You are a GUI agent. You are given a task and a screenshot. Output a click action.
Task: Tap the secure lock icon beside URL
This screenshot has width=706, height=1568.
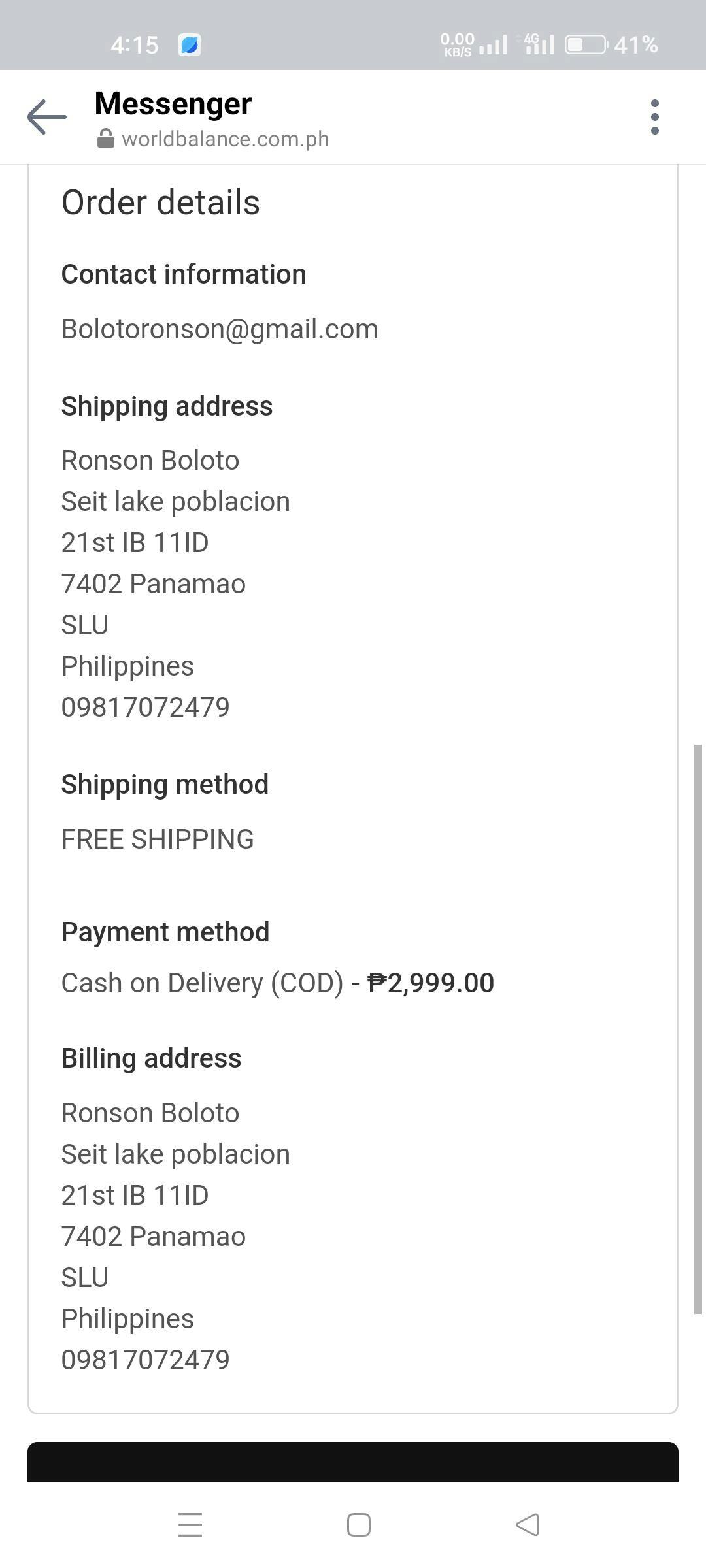[x=105, y=139]
